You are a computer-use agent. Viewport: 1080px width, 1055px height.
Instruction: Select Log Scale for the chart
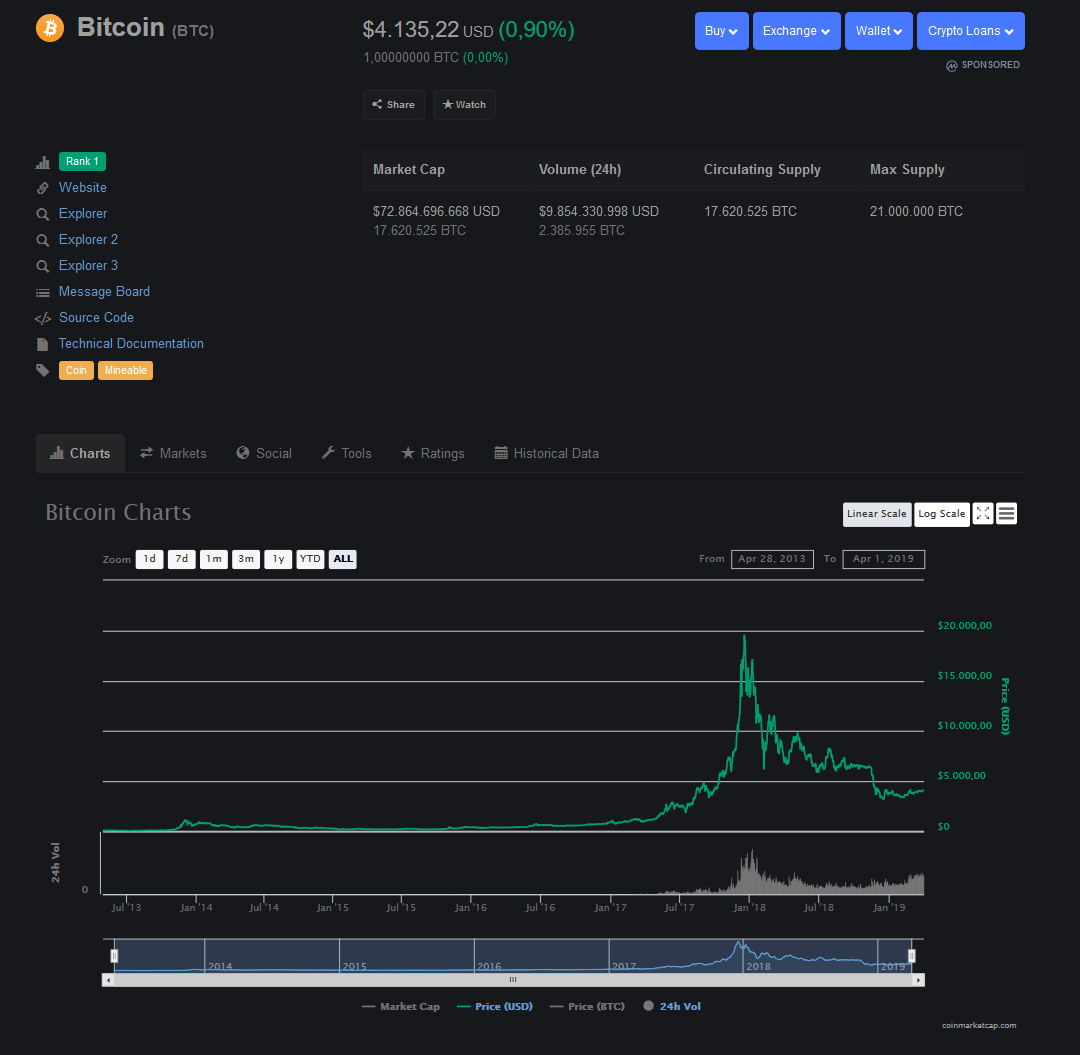click(x=942, y=514)
